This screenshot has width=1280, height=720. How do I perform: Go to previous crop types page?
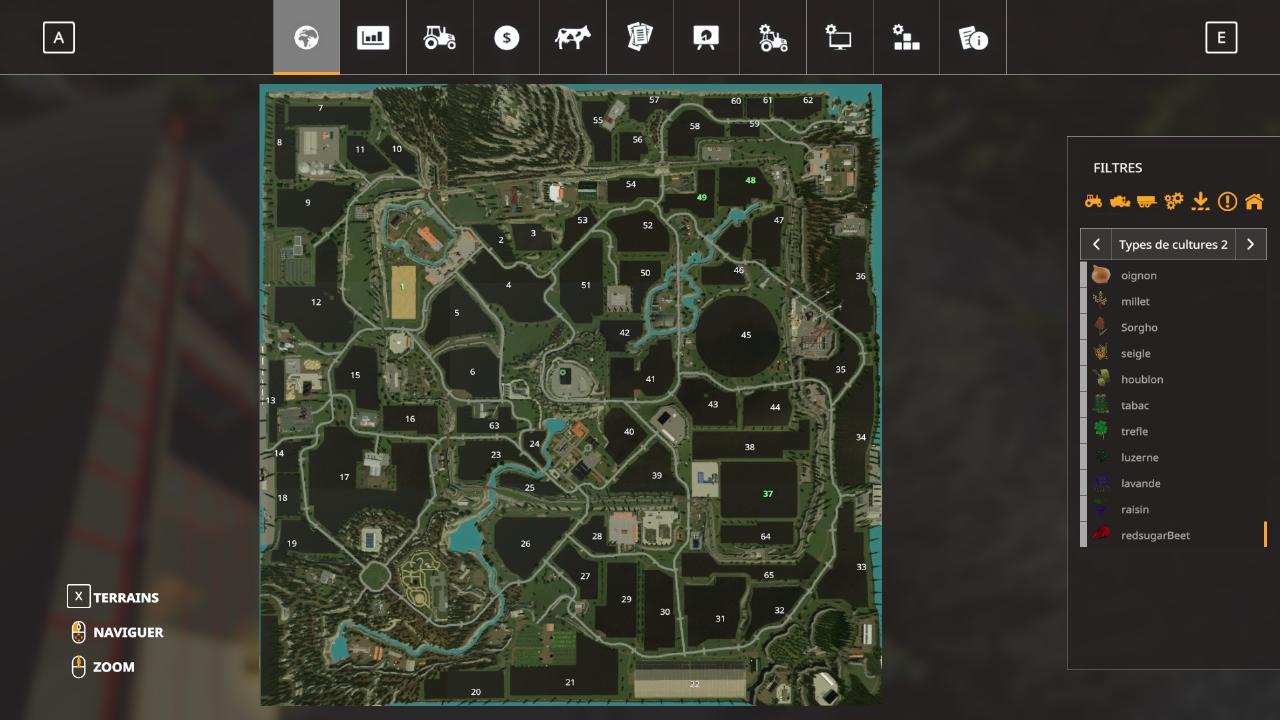tap(1096, 244)
